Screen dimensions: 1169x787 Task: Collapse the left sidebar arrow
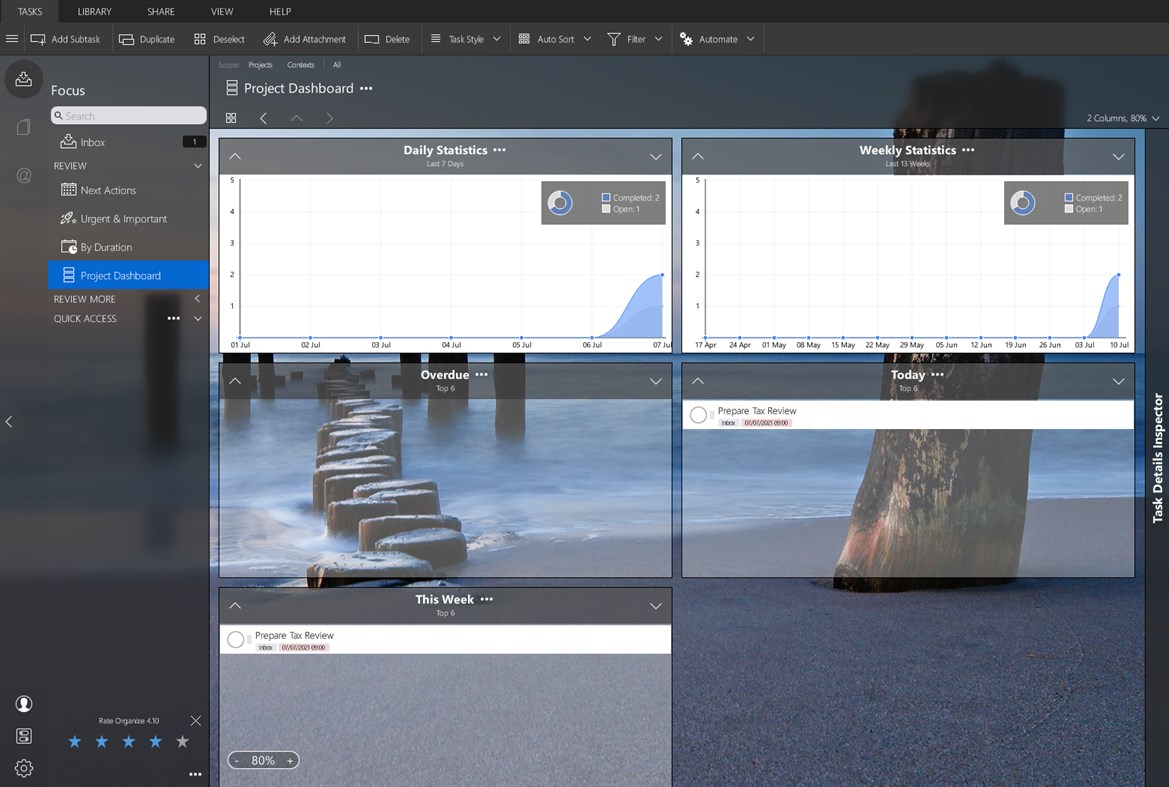9,422
